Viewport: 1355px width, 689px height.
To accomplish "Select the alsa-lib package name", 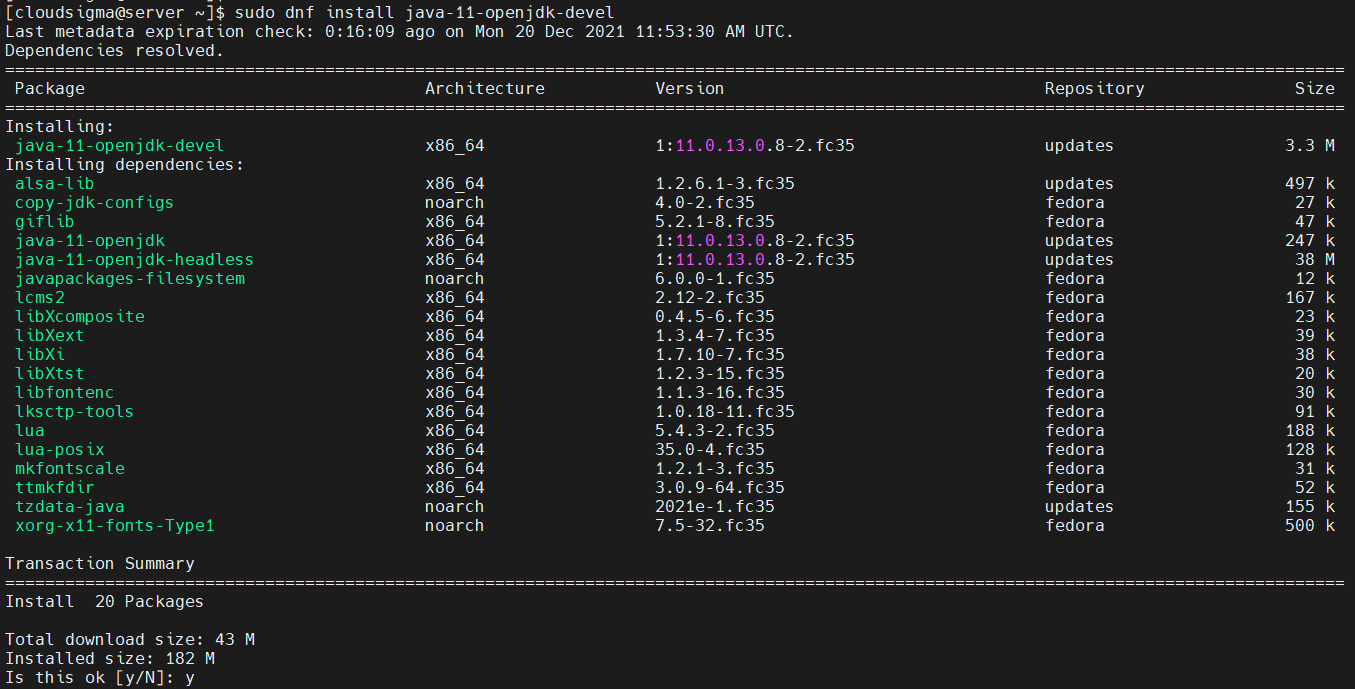I will [55, 184].
